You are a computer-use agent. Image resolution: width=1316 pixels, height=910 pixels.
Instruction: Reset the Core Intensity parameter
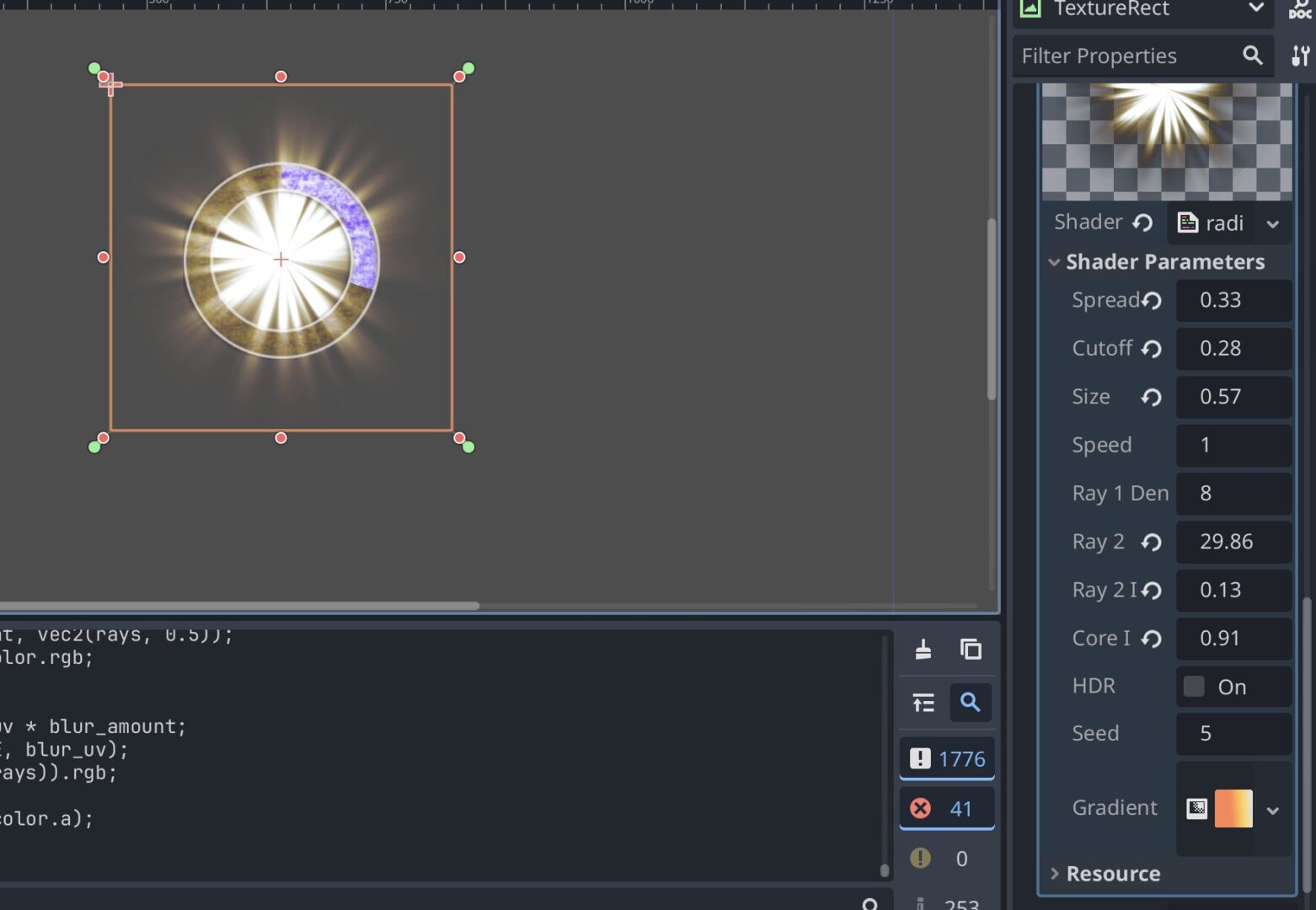1152,640
